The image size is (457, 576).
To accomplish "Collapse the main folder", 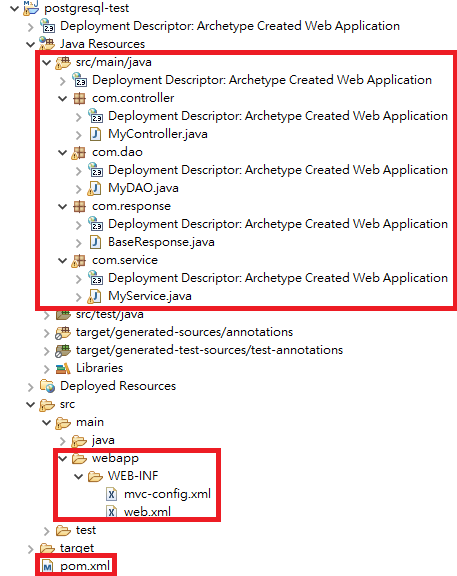I will tap(47, 422).
